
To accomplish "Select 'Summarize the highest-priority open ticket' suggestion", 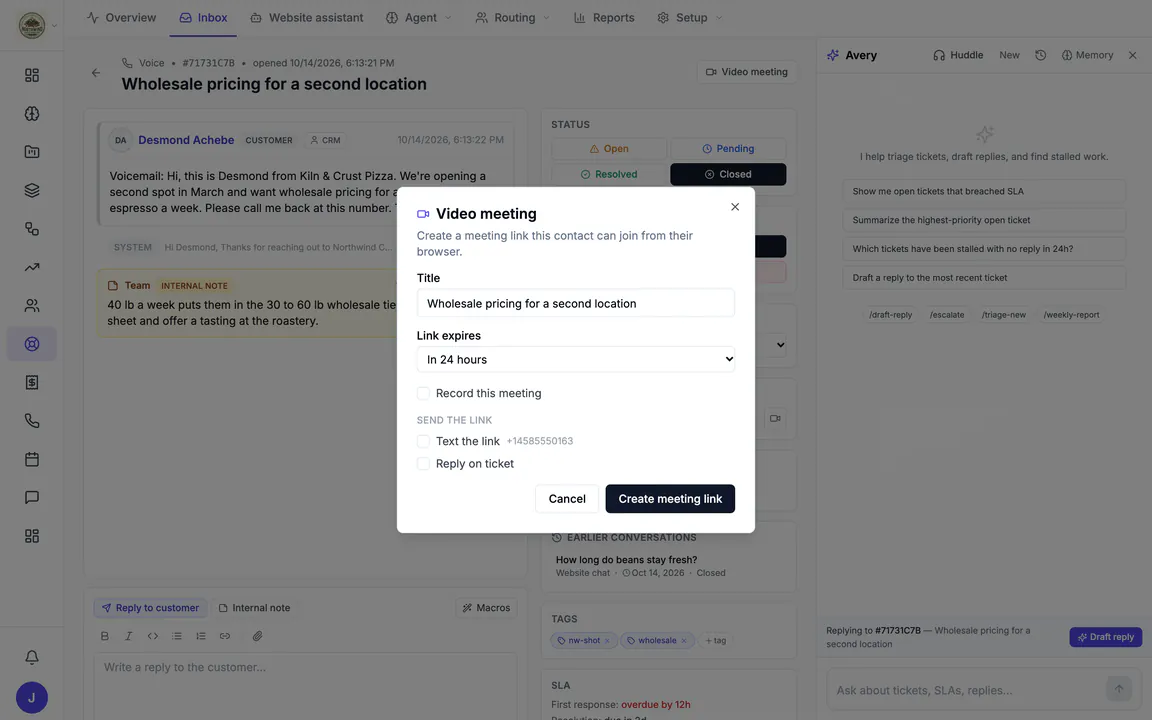I will click(x=984, y=220).
